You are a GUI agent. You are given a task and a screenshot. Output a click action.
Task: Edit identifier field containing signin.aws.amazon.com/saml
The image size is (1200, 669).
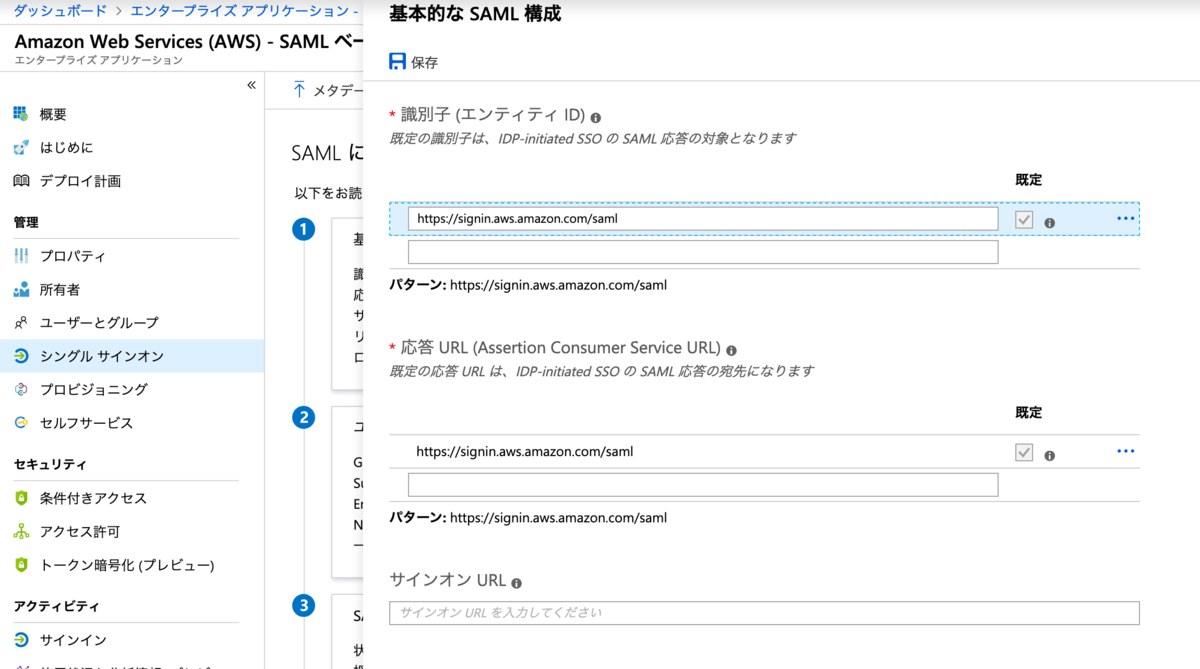coord(703,218)
